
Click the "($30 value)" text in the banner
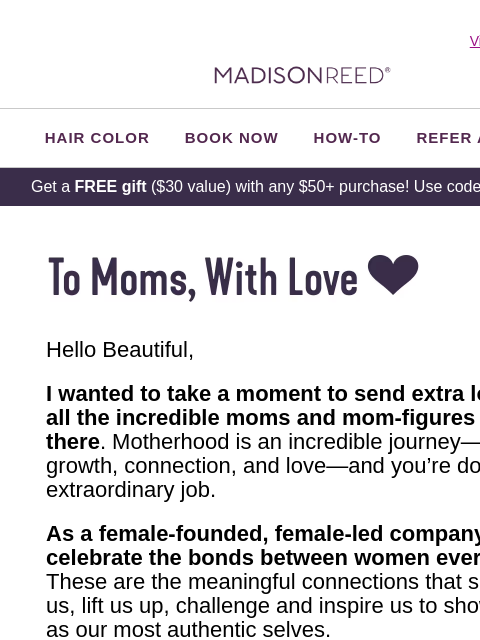coord(191,187)
